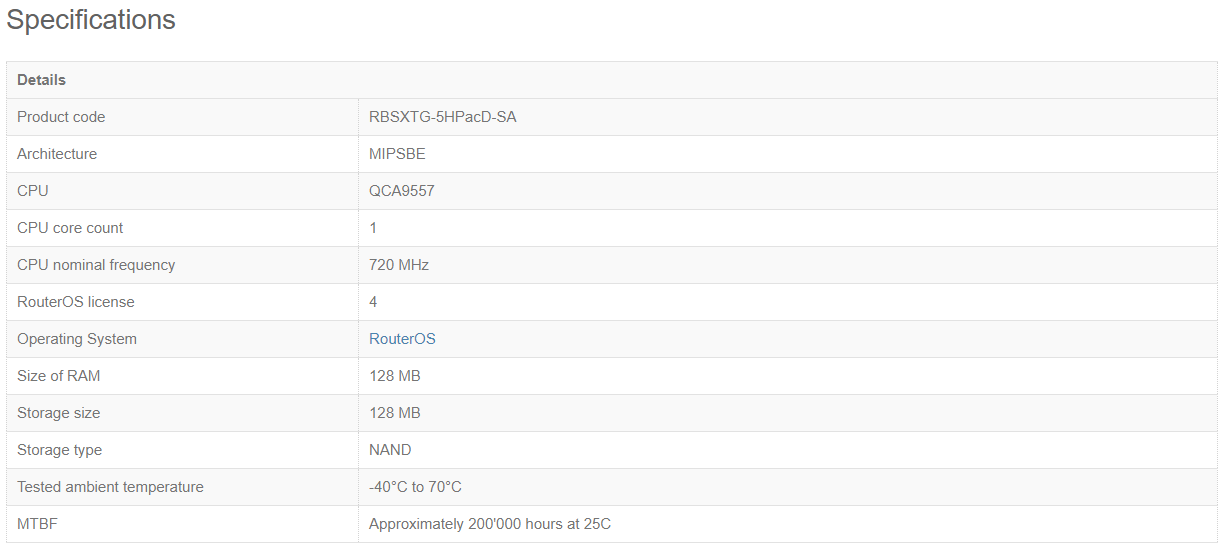The height and width of the screenshot is (552, 1228).
Task: Select the 128 MB RAM value
Action: click(395, 376)
